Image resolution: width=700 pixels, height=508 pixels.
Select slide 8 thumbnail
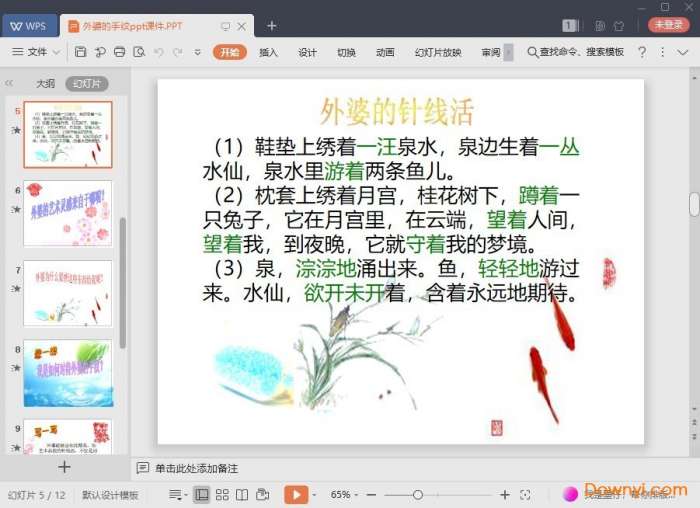tap(68, 373)
